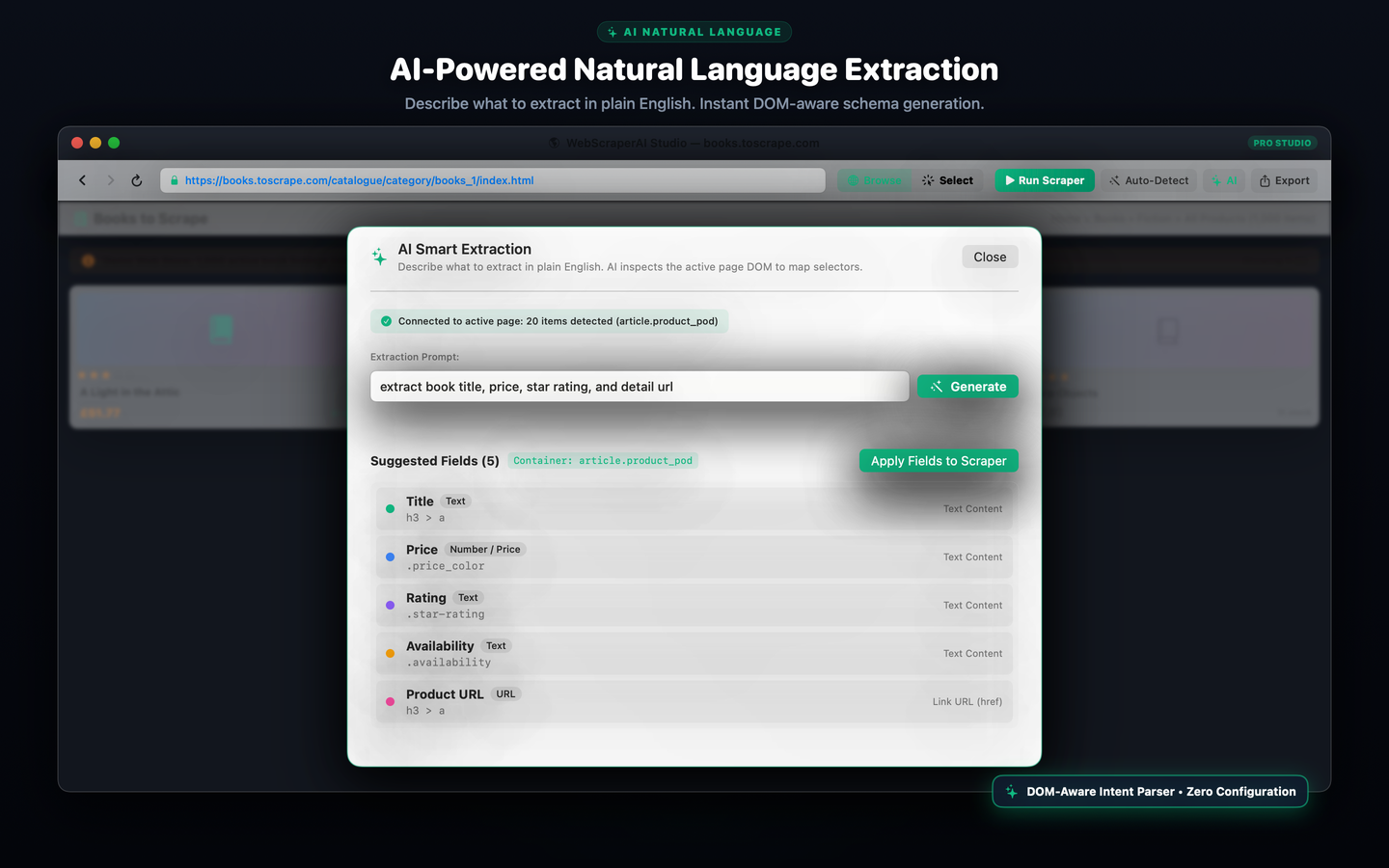
Task: Click the Container: article.product_pod tag
Action: click(603, 461)
